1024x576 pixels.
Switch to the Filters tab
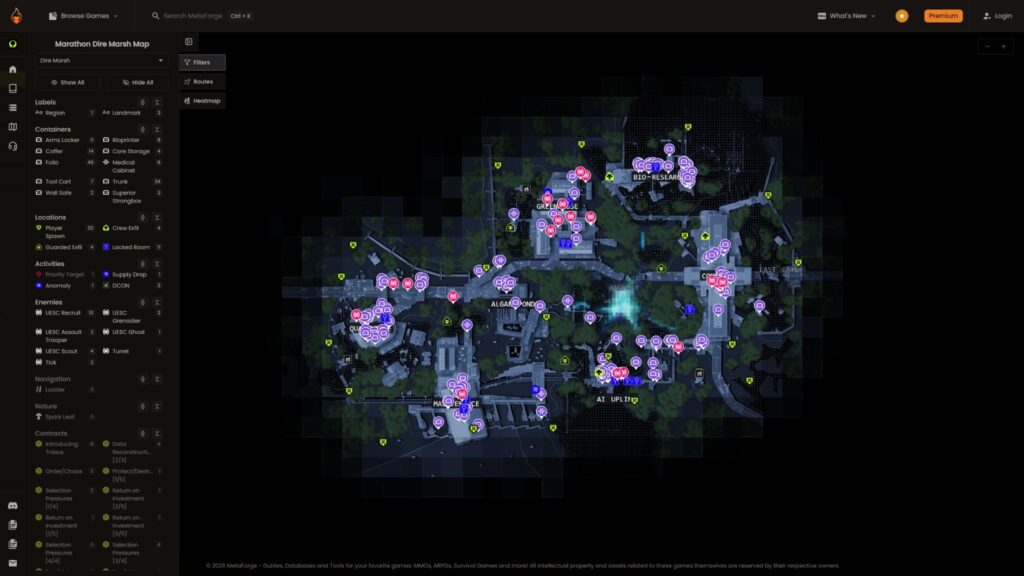point(202,63)
